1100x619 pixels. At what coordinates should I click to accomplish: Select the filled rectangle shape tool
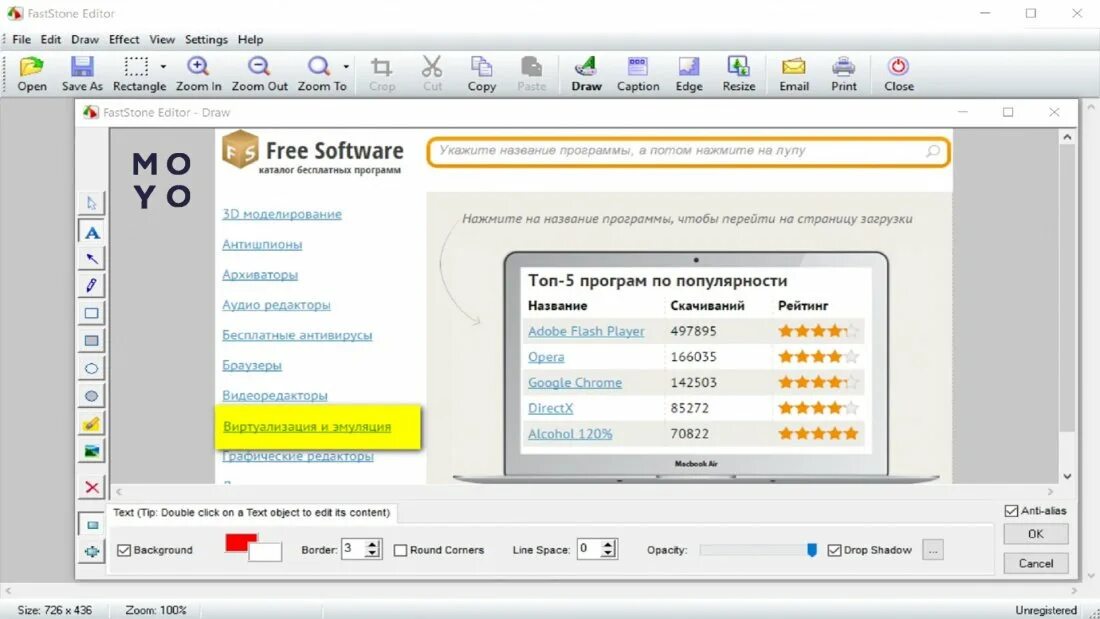pos(91,340)
